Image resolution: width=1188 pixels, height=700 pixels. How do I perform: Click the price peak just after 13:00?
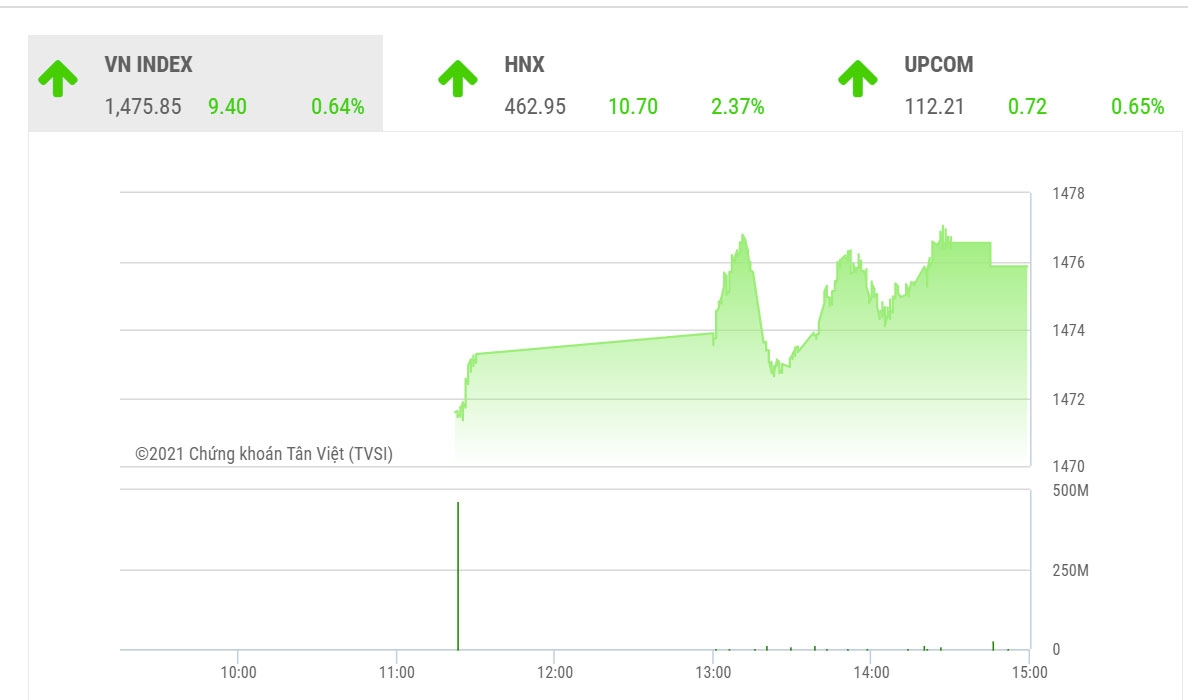pos(743,236)
